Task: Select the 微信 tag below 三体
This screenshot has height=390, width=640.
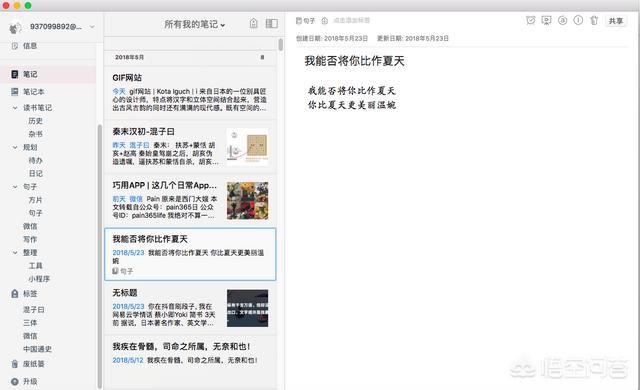Action: click(x=30, y=336)
